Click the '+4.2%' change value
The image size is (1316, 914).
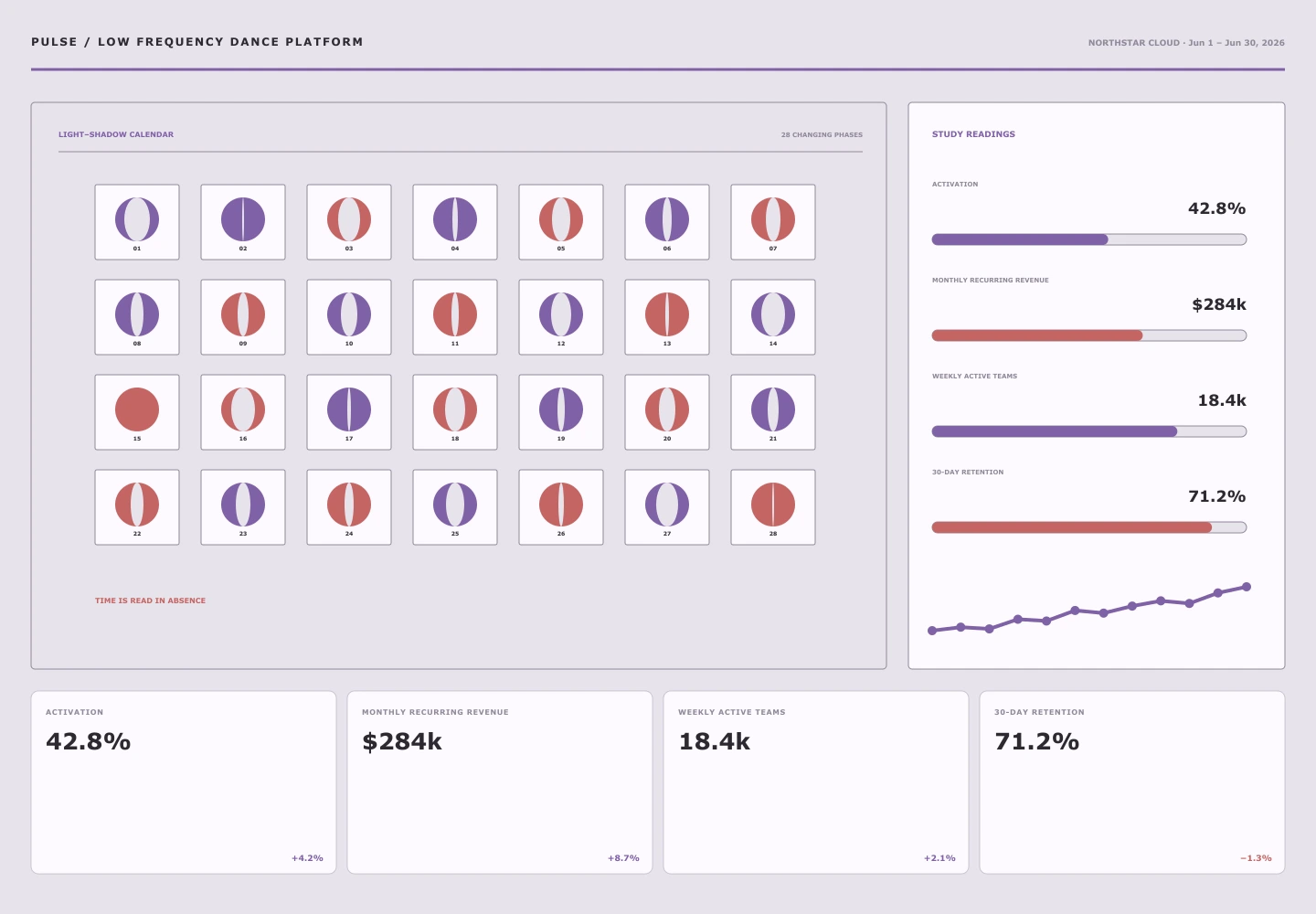[x=307, y=858]
